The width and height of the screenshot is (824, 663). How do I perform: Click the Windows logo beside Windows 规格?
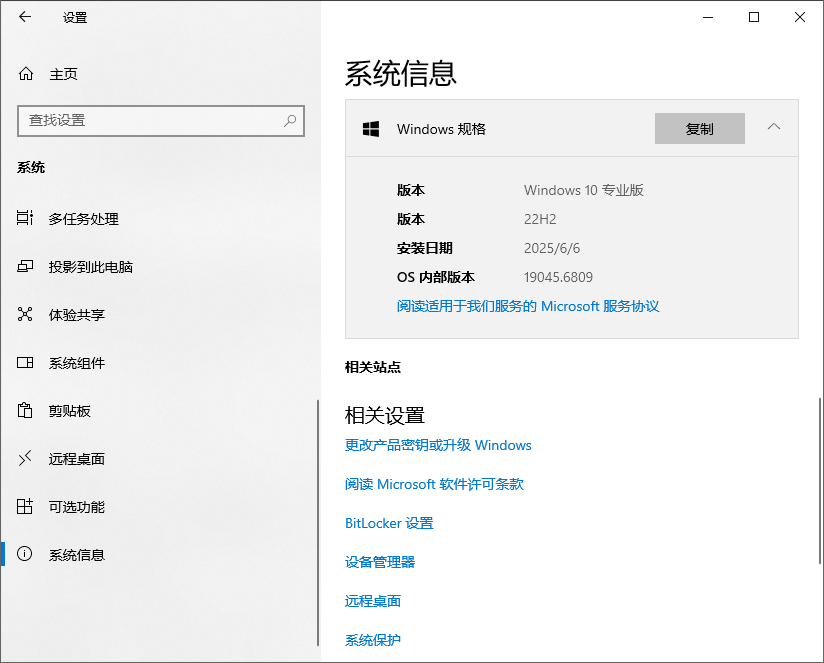point(371,128)
